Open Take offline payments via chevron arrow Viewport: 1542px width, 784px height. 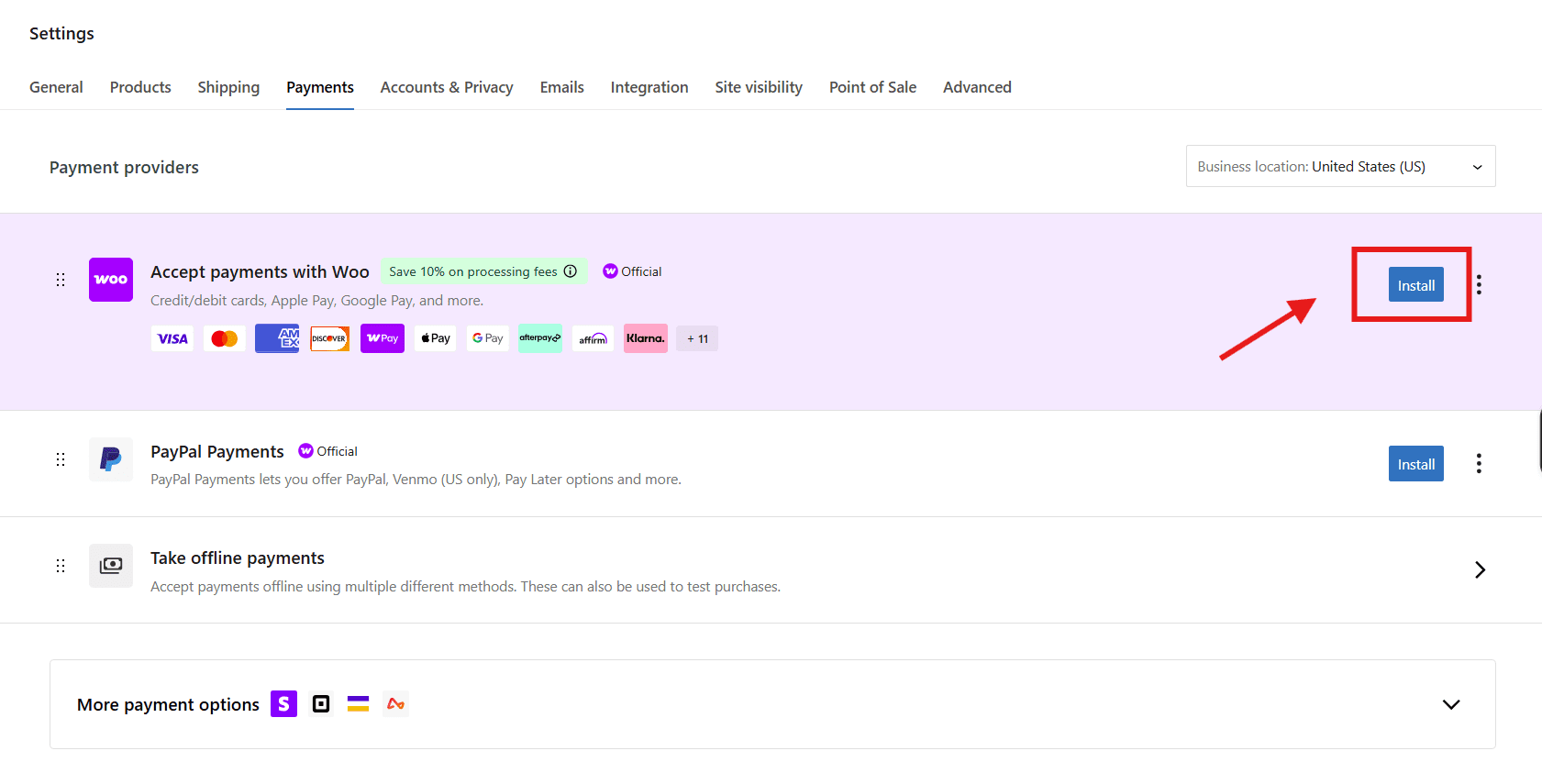pyautogui.click(x=1479, y=570)
